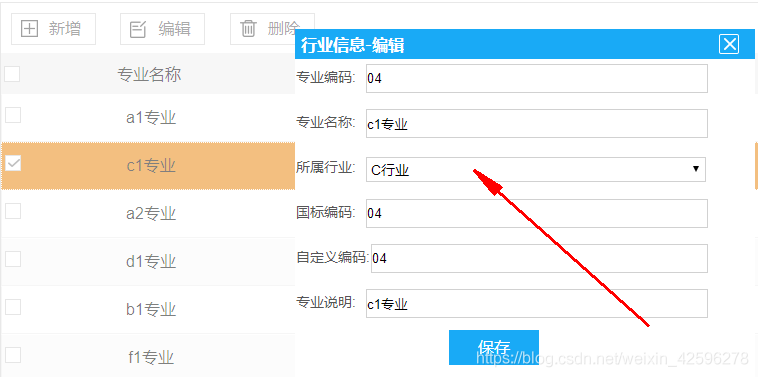Click the 编辑 edit button
This screenshot has width=758, height=377.
click(162, 29)
